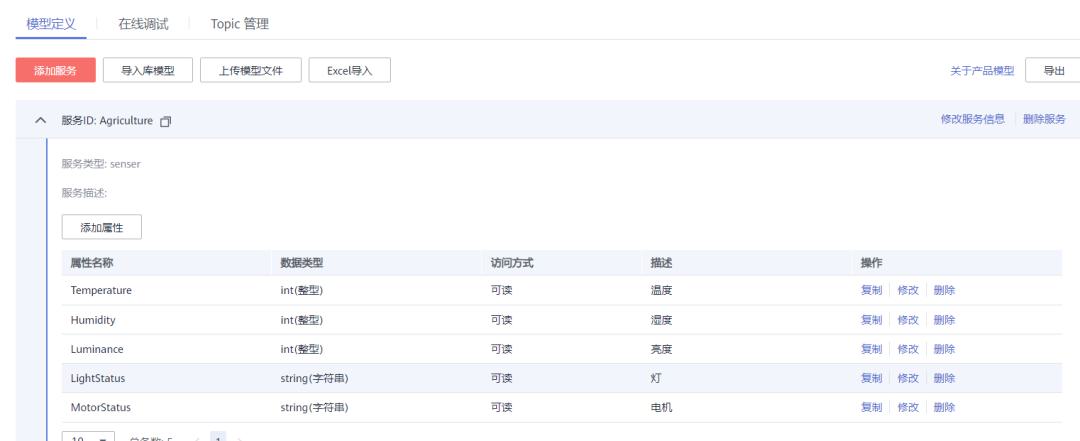
Task: Click the Excel导入 button
Action: tap(350, 70)
